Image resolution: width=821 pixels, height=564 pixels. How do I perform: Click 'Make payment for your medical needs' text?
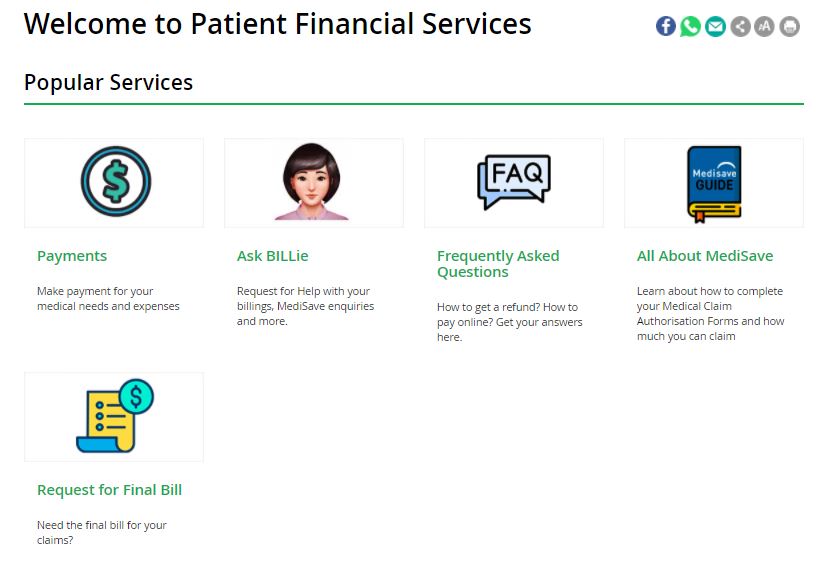point(108,298)
